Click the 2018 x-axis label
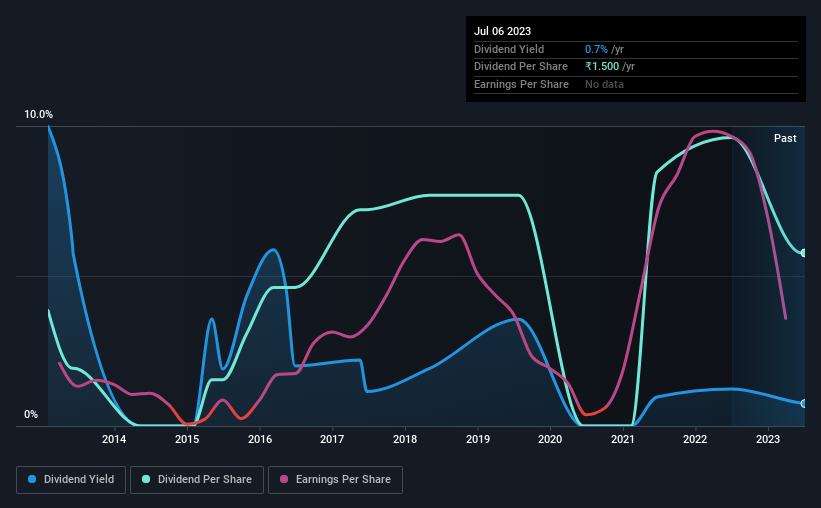Screen dimensions: 821x508 (405, 439)
